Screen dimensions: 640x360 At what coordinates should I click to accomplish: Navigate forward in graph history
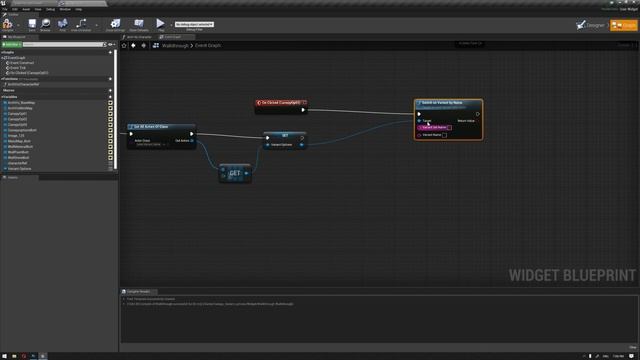[x=143, y=46]
